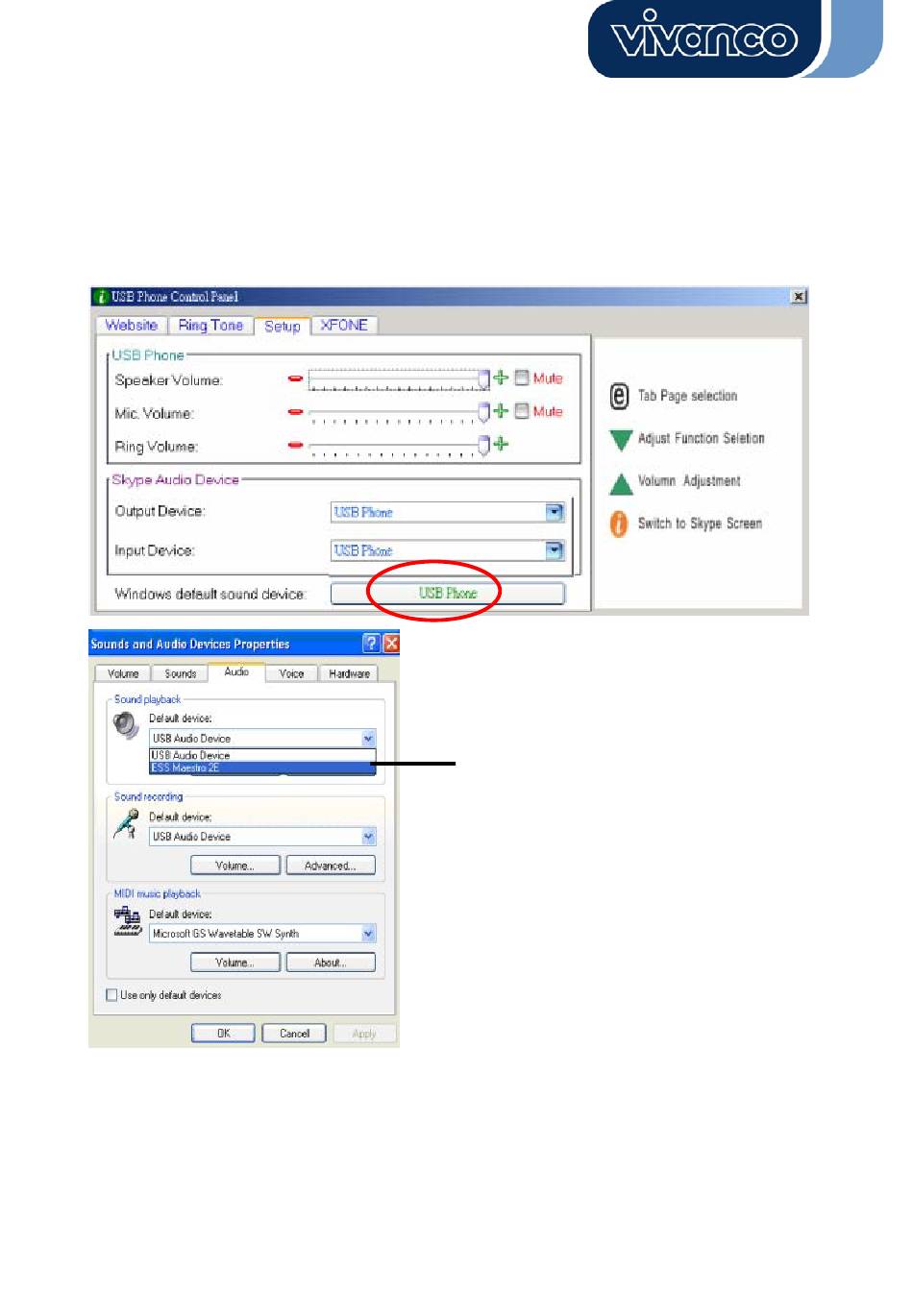Click Cancel in the Sounds dialog
The height and width of the screenshot is (1316, 913).
294,1034
